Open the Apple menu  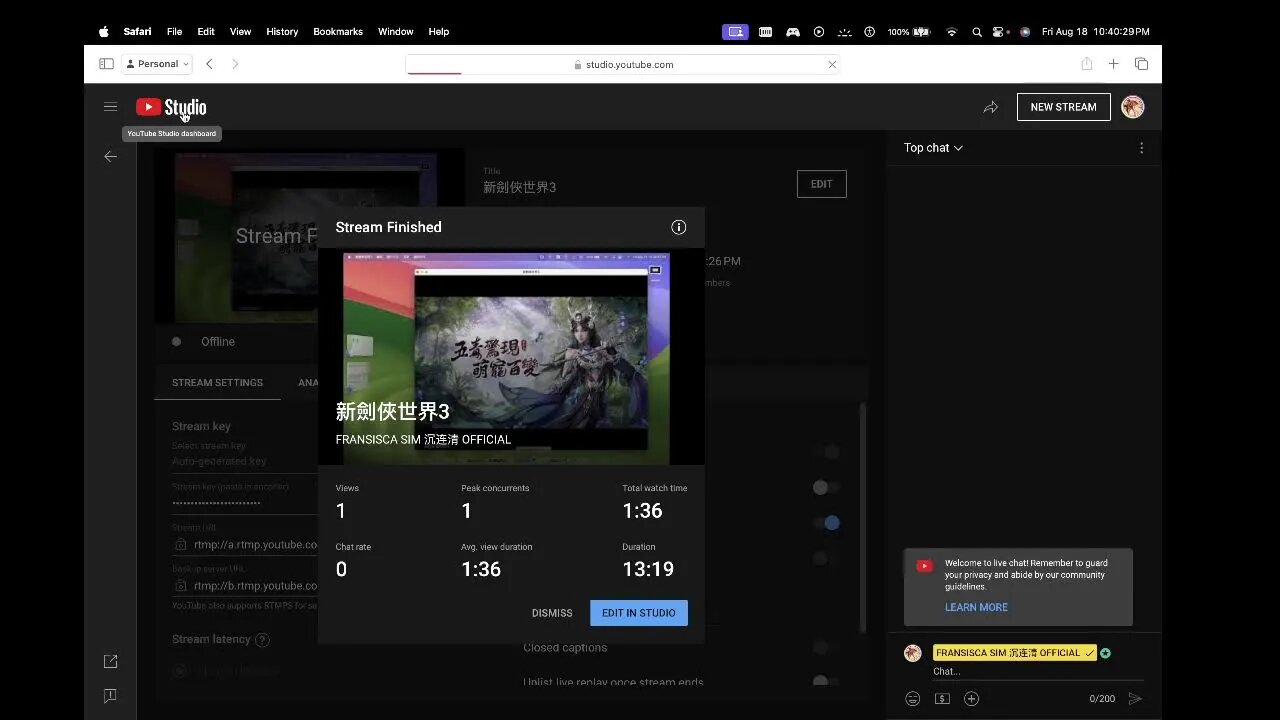point(103,31)
